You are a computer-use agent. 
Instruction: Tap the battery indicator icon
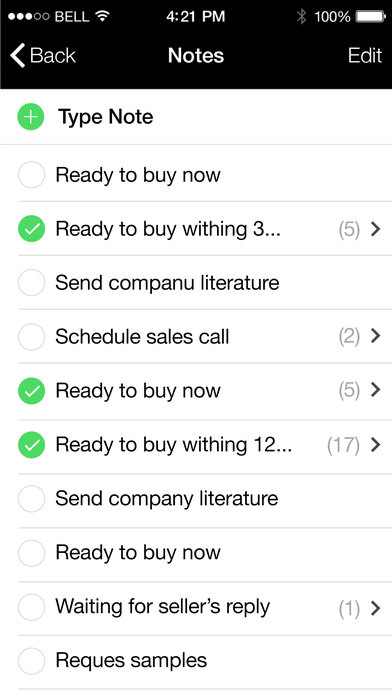coord(371,17)
